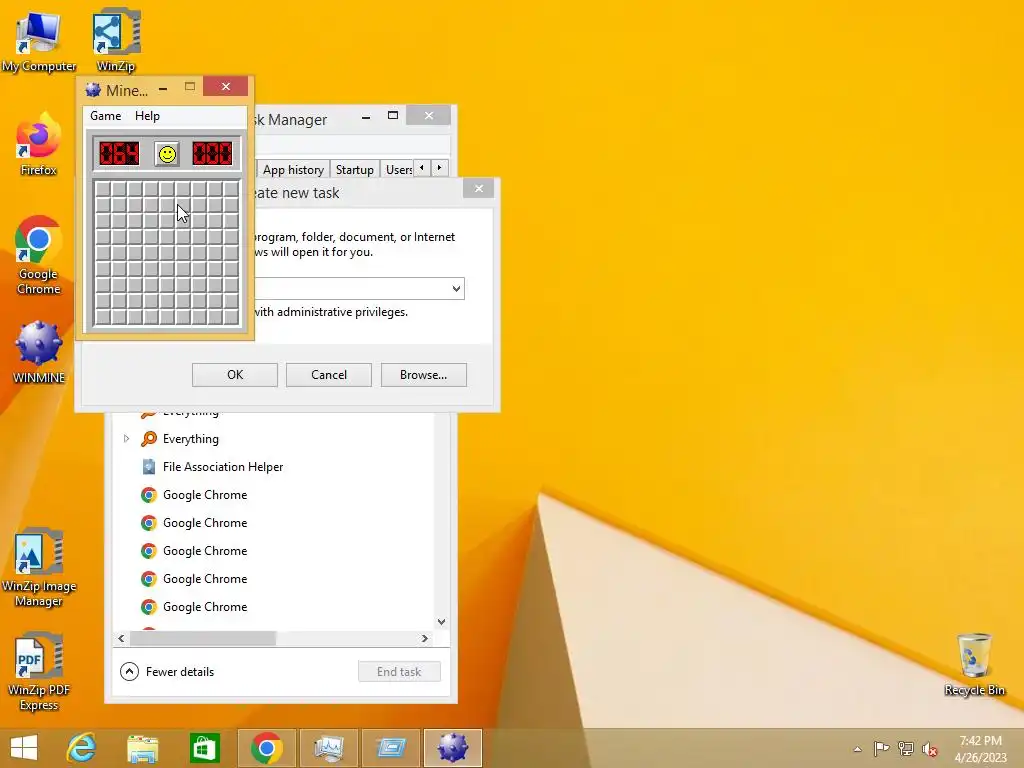Select WinZip PDF Express desktop icon

coord(39,672)
